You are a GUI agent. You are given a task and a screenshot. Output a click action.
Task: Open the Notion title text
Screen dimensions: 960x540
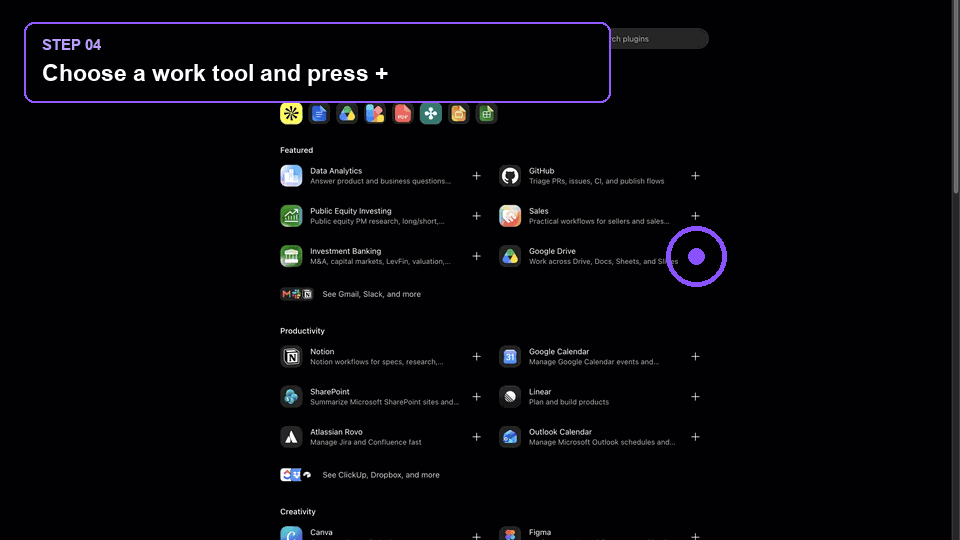pyautogui.click(x=322, y=351)
